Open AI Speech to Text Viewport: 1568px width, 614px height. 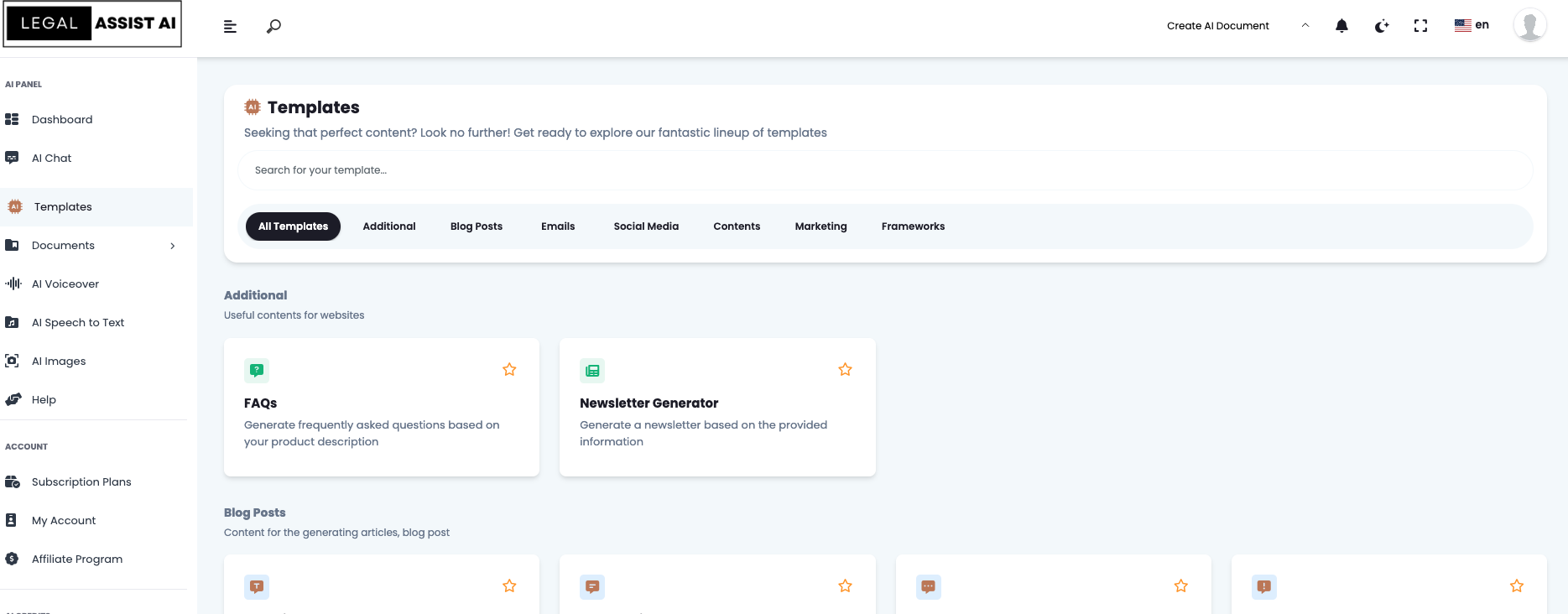(78, 322)
